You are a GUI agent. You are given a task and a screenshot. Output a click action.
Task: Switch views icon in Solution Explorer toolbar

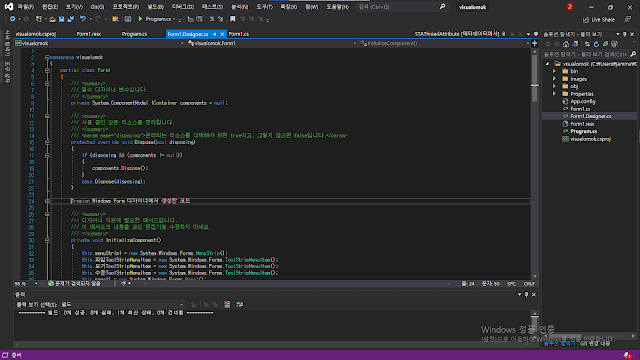click(575, 44)
